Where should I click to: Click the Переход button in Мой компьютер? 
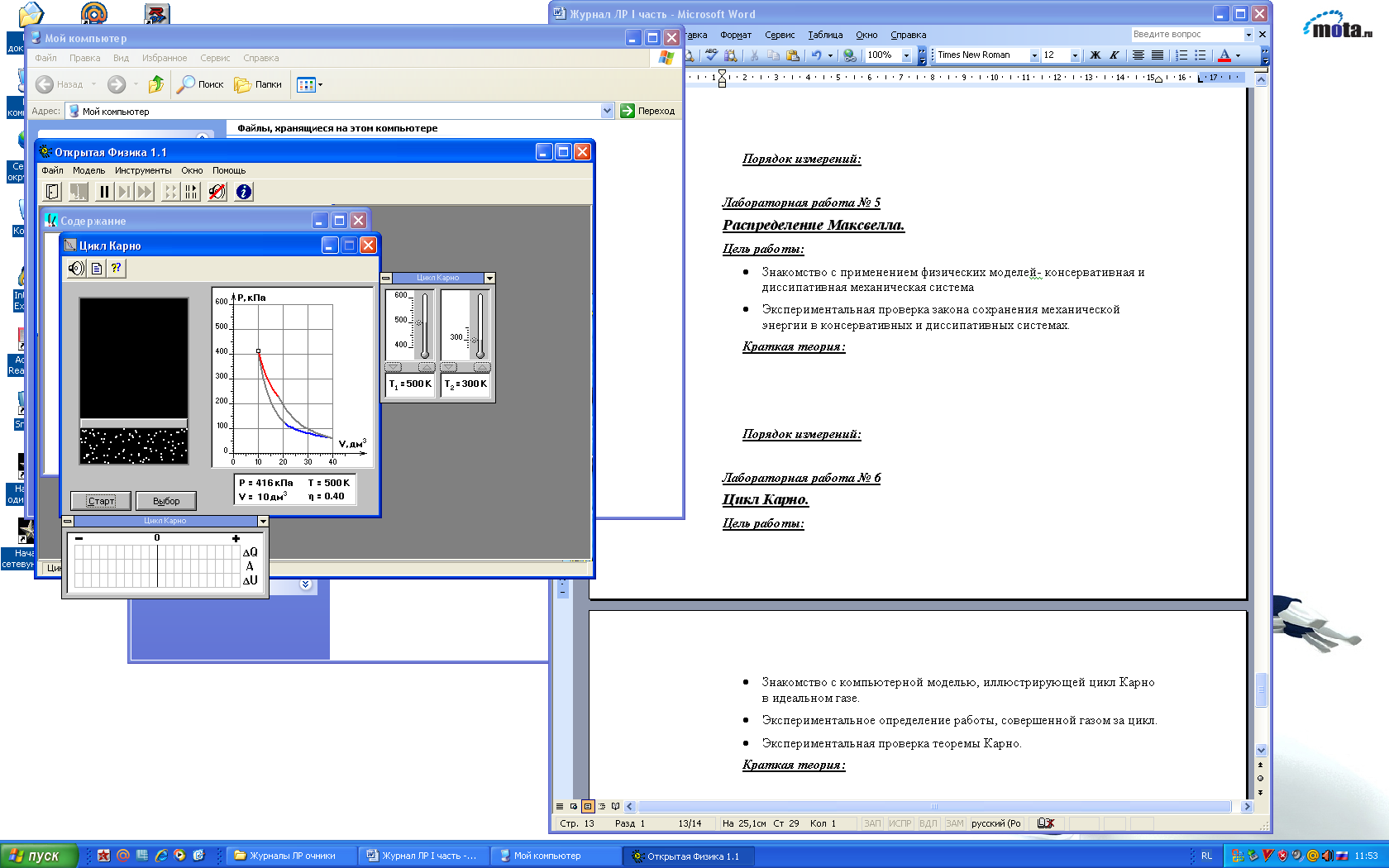click(x=648, y=111)
